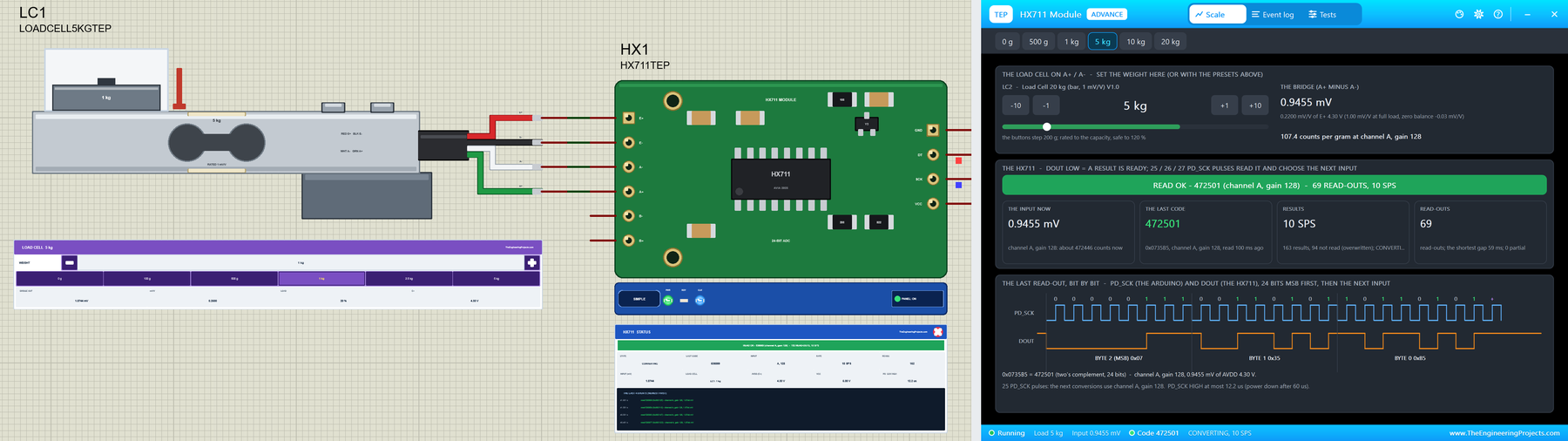Click the BYTE 2 (MSB) 0x07 label

coord(1119,358)
